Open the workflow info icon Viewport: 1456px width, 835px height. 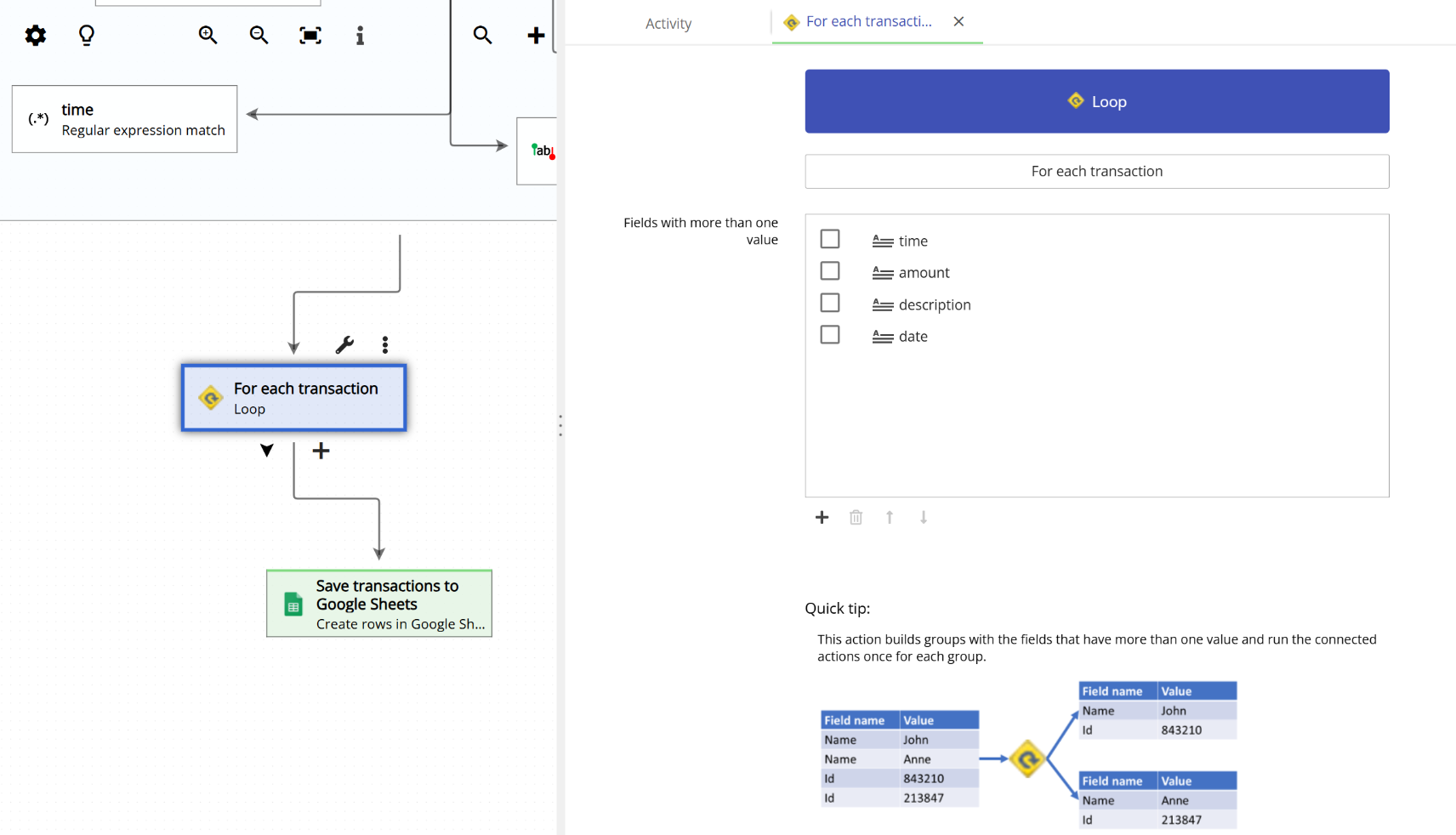tap(359, 35)
